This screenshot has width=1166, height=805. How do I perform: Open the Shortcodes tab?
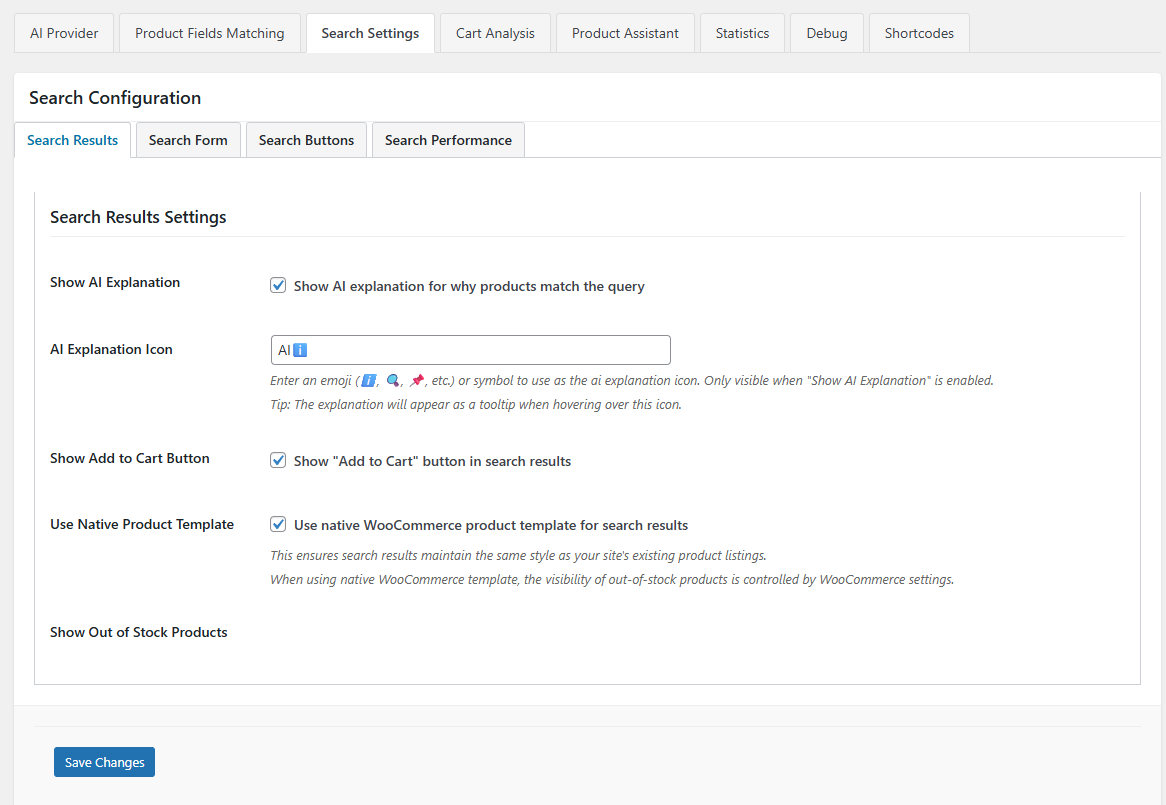919,33
